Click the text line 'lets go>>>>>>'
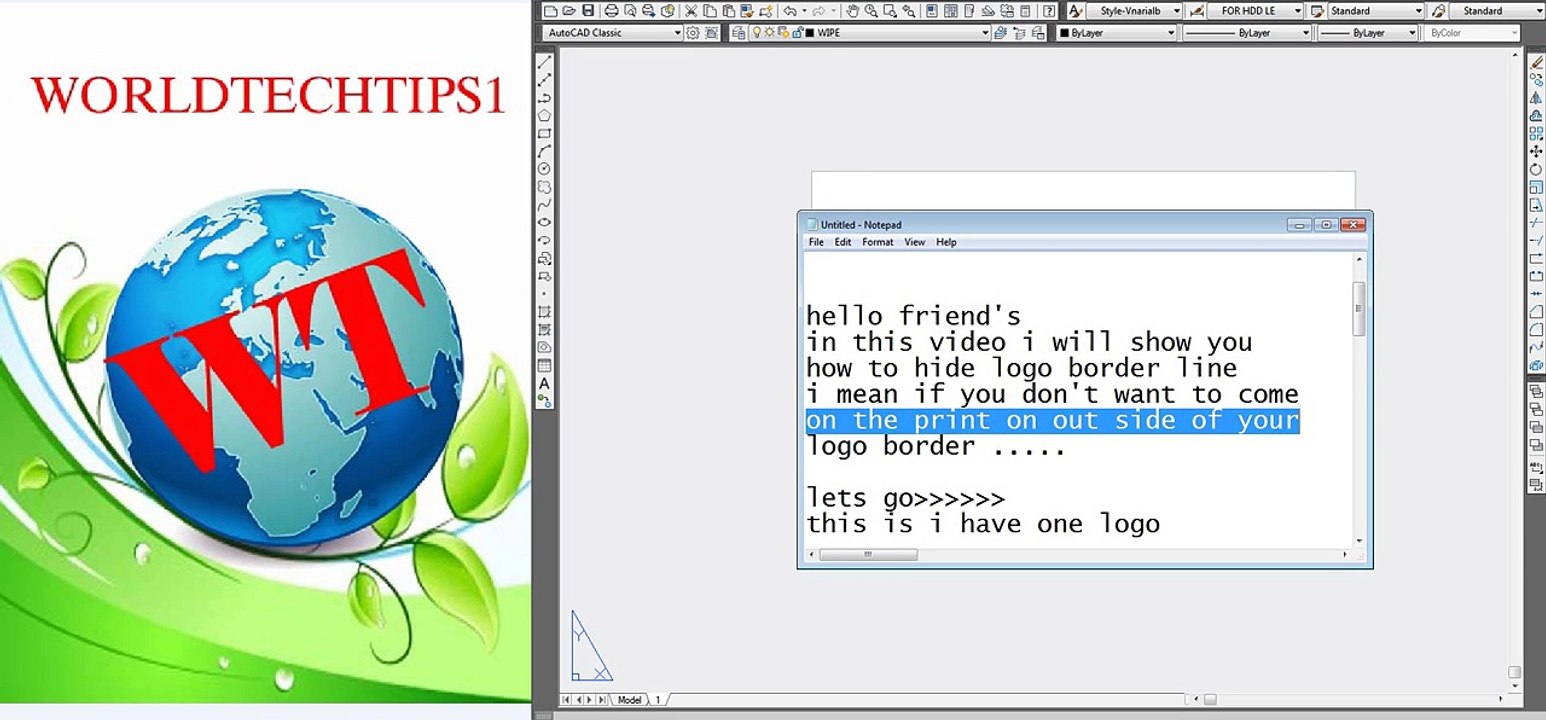This screenshot has height=720, width=1546. point(906,497)
